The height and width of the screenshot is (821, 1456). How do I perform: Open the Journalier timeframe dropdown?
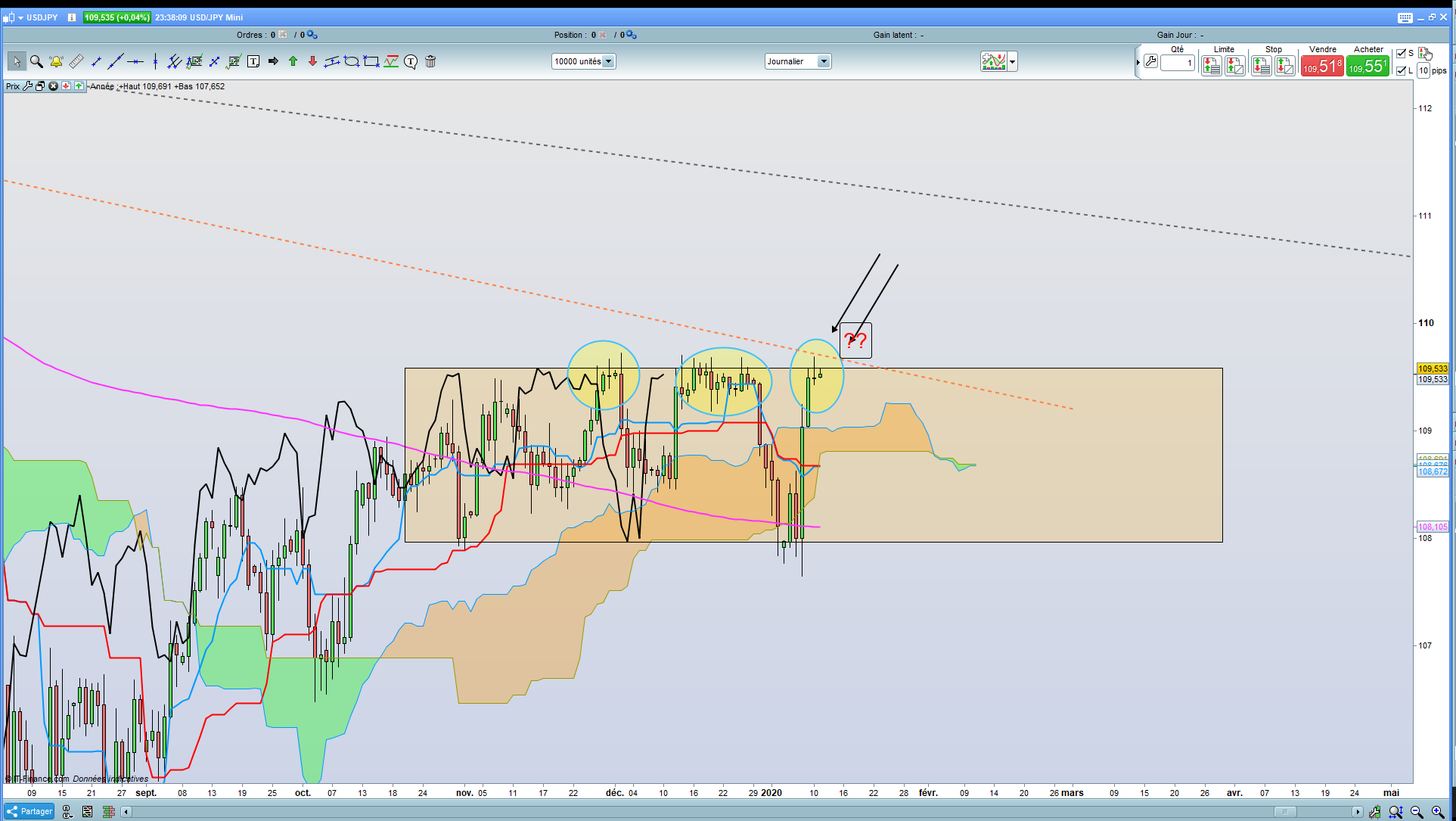click(x=798, y=61)
